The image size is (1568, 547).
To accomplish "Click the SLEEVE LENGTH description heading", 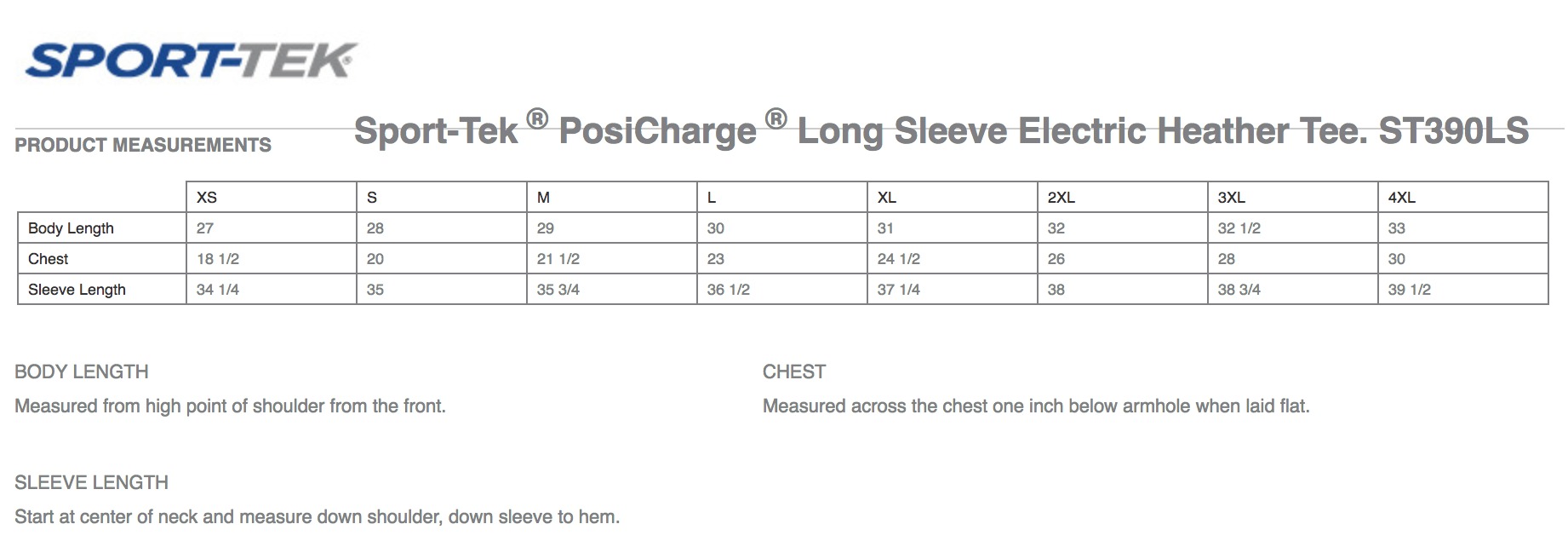I will pos(92,482).
